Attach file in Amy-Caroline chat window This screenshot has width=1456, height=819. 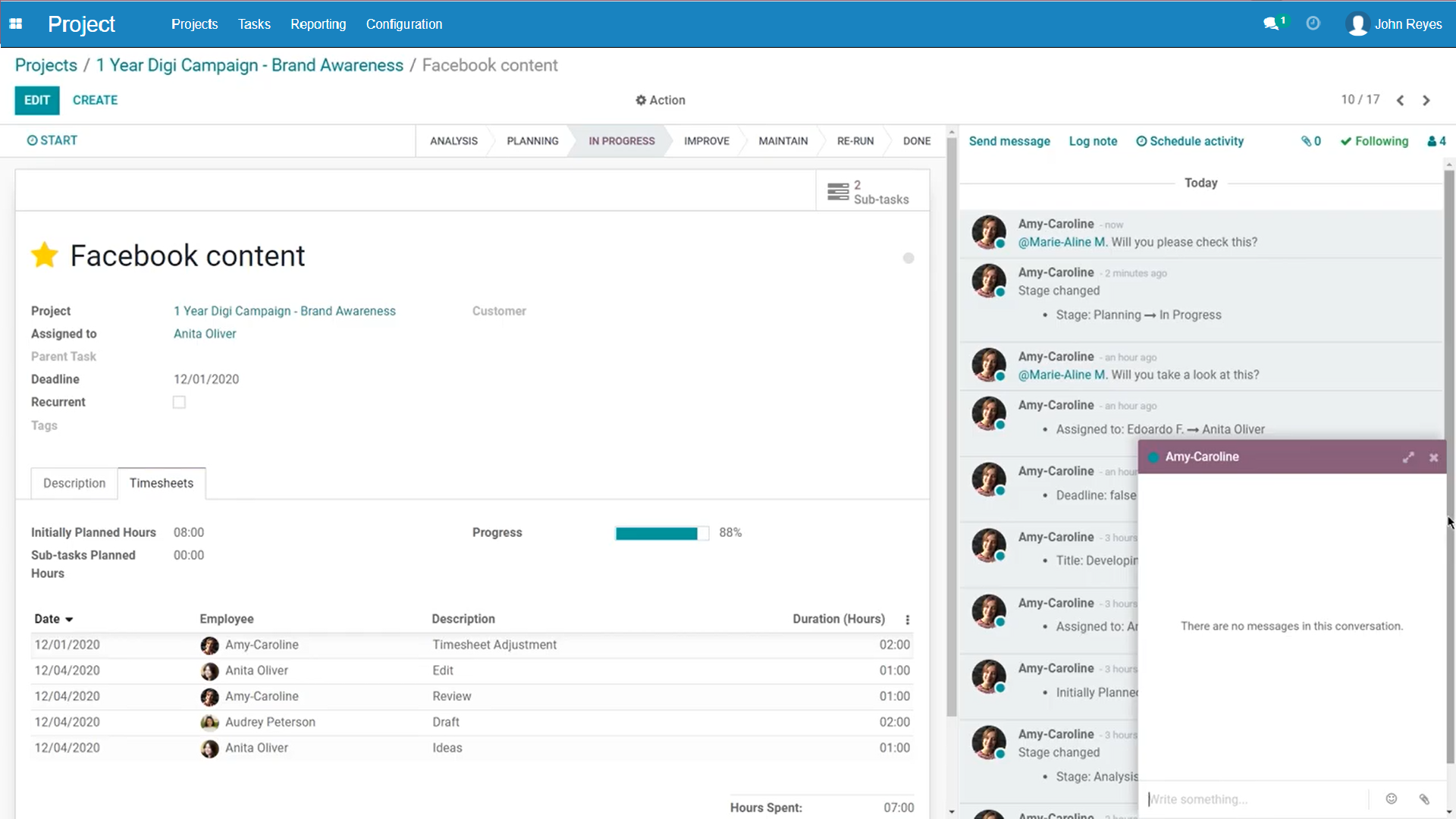1424,799
